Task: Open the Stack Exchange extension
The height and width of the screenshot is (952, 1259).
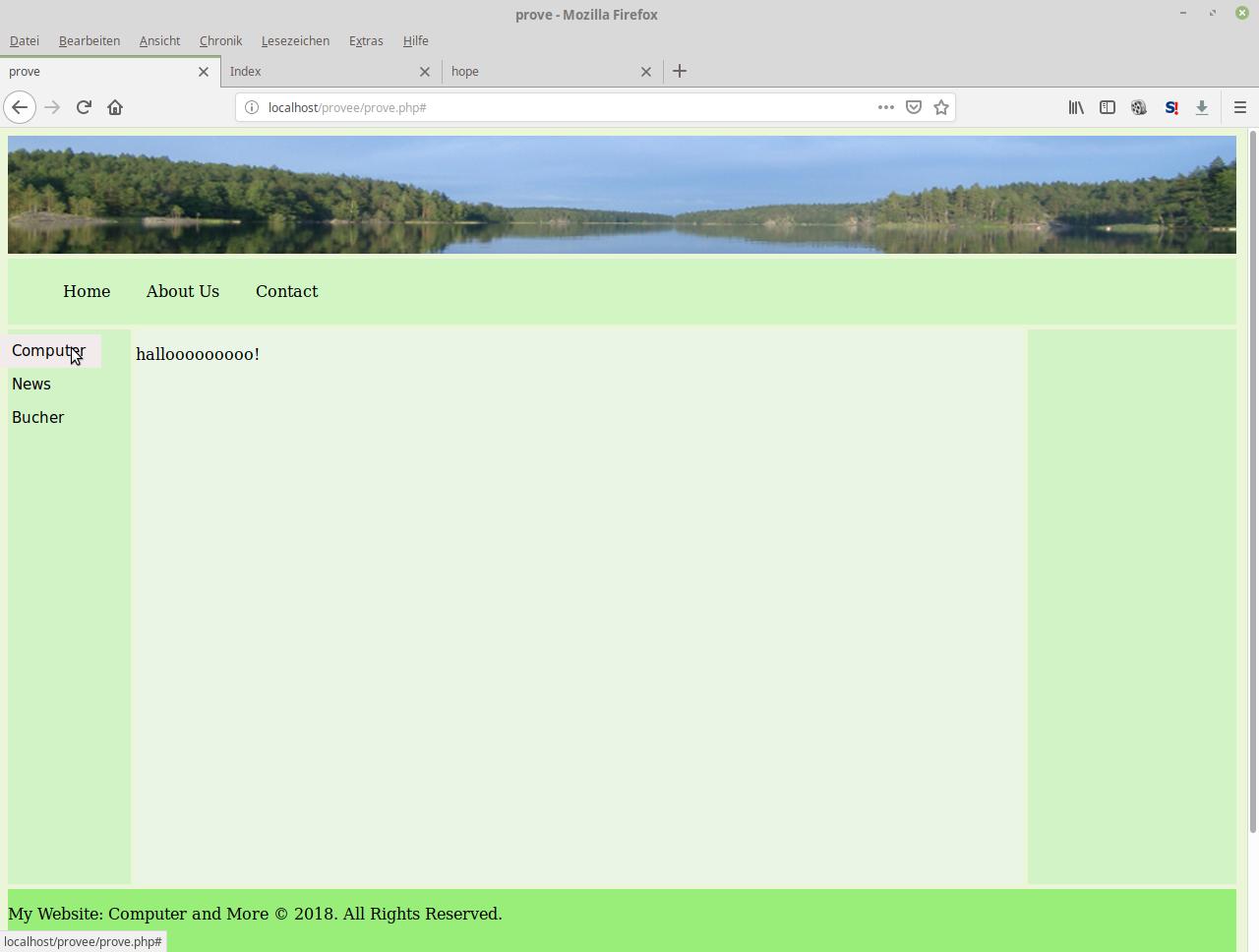Action: click(1170, 107)
